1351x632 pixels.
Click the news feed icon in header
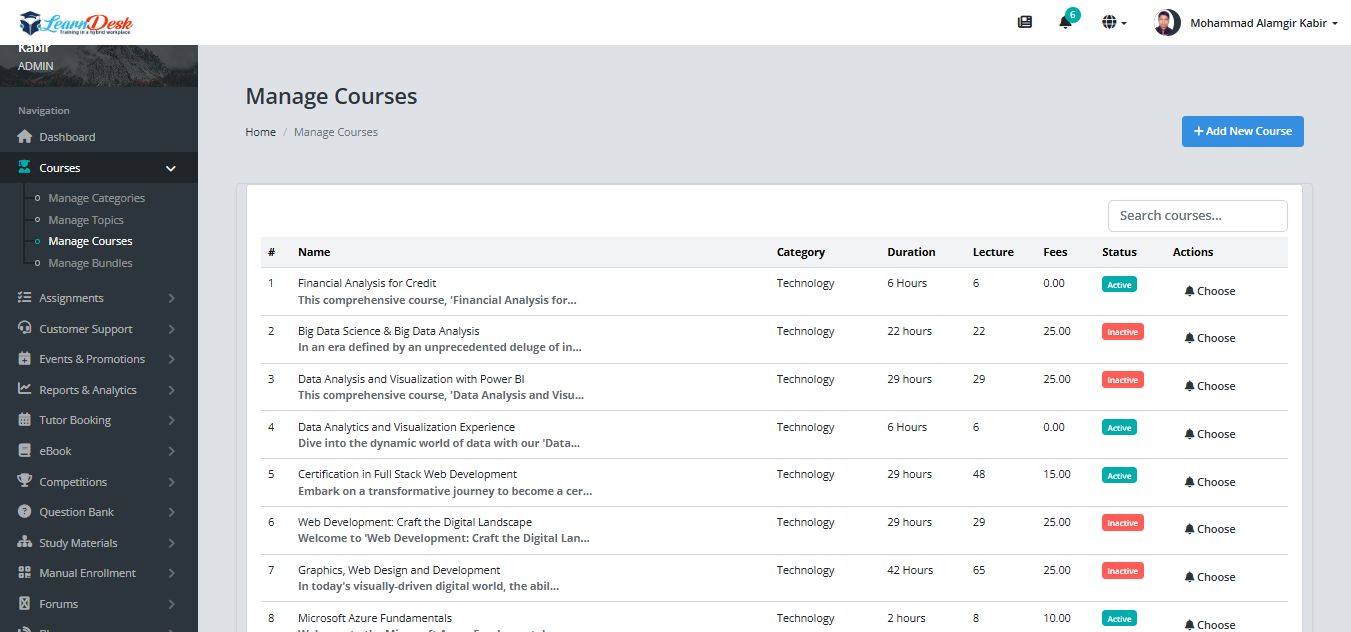(1024, 22)
